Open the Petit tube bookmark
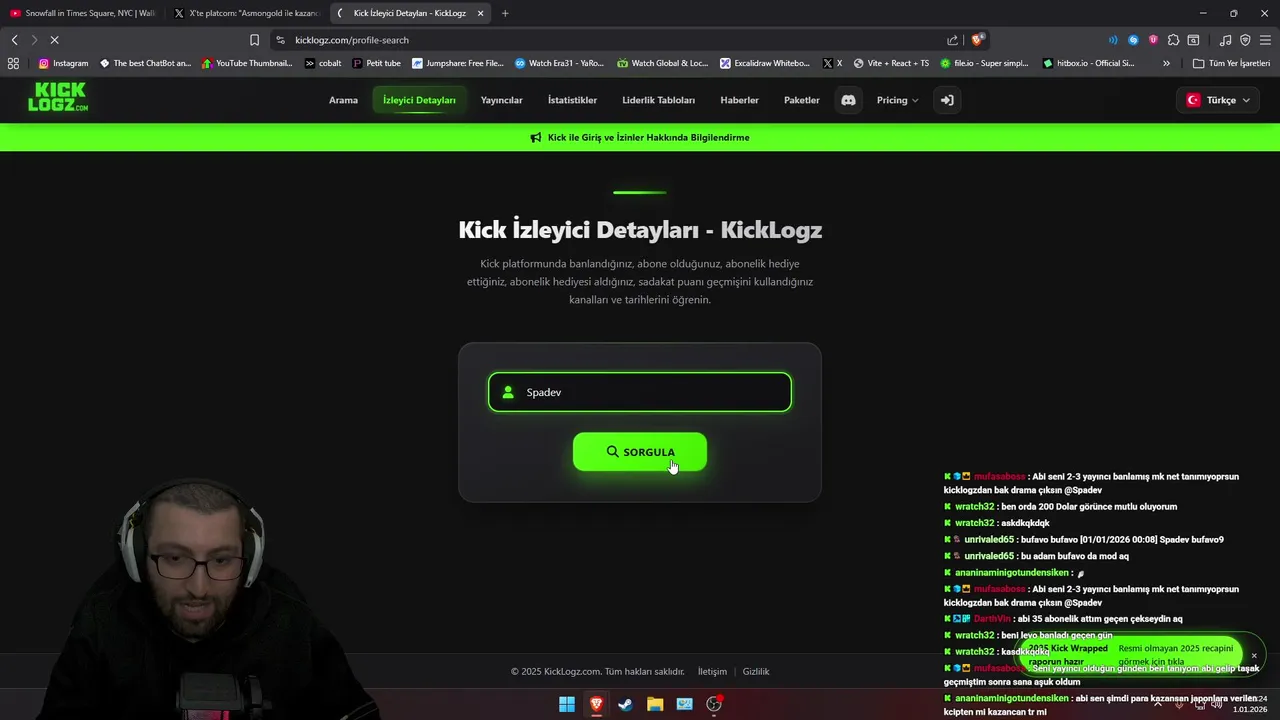The width and height of the screenshot is (1280, 720). coord(377,63)
